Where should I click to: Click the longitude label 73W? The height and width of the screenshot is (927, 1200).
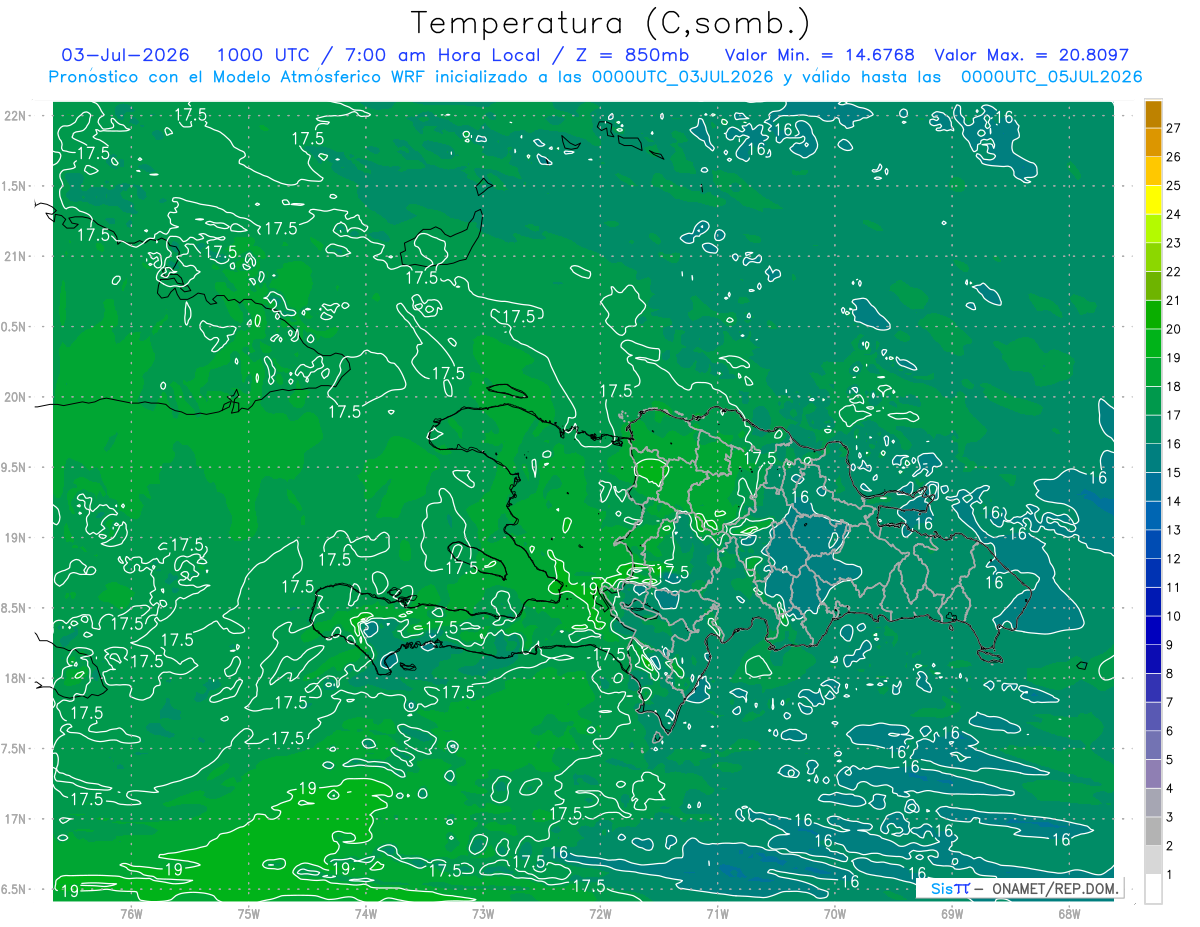point(483,913)
